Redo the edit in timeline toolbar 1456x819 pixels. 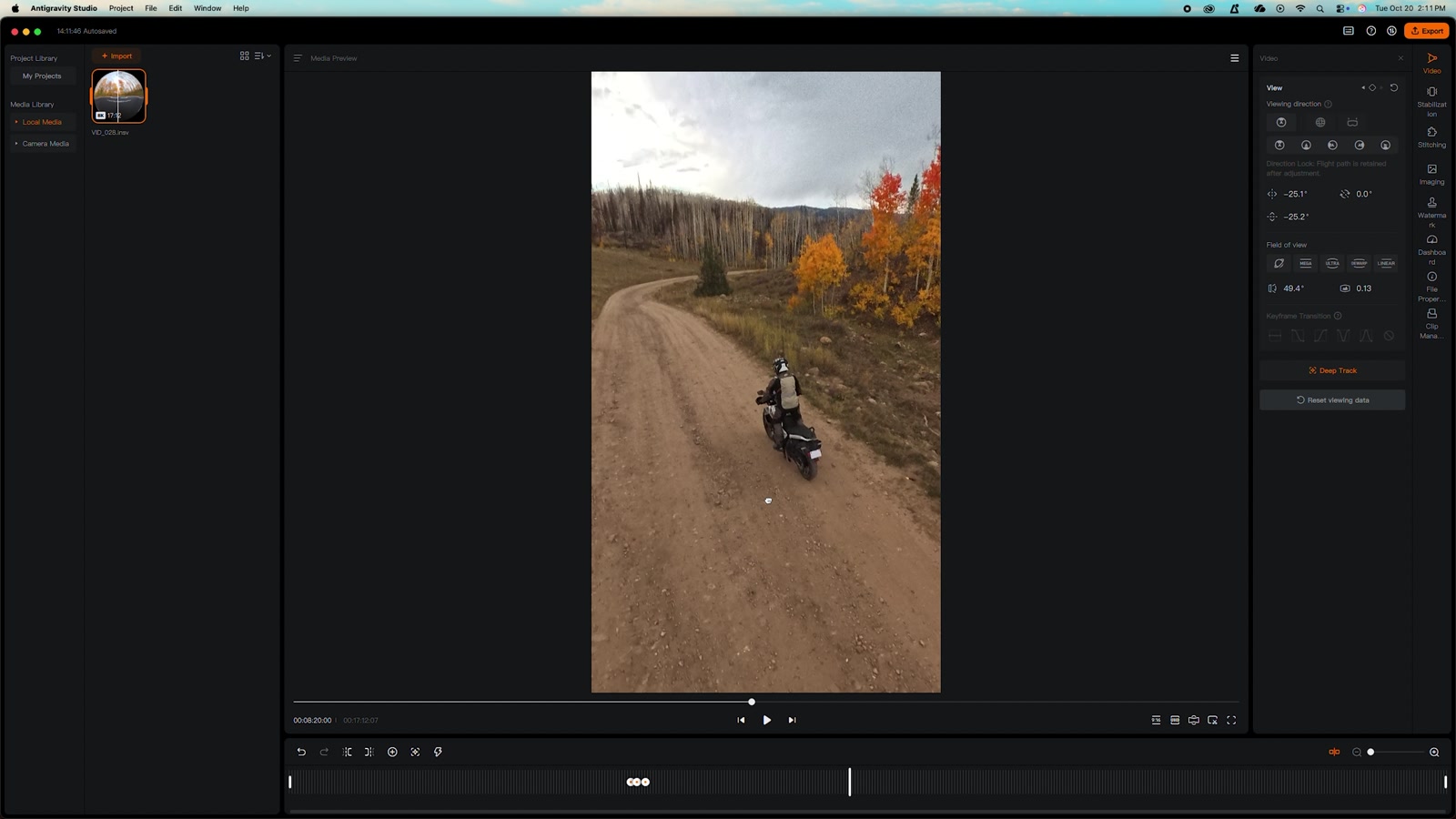(x=324, y=752)
